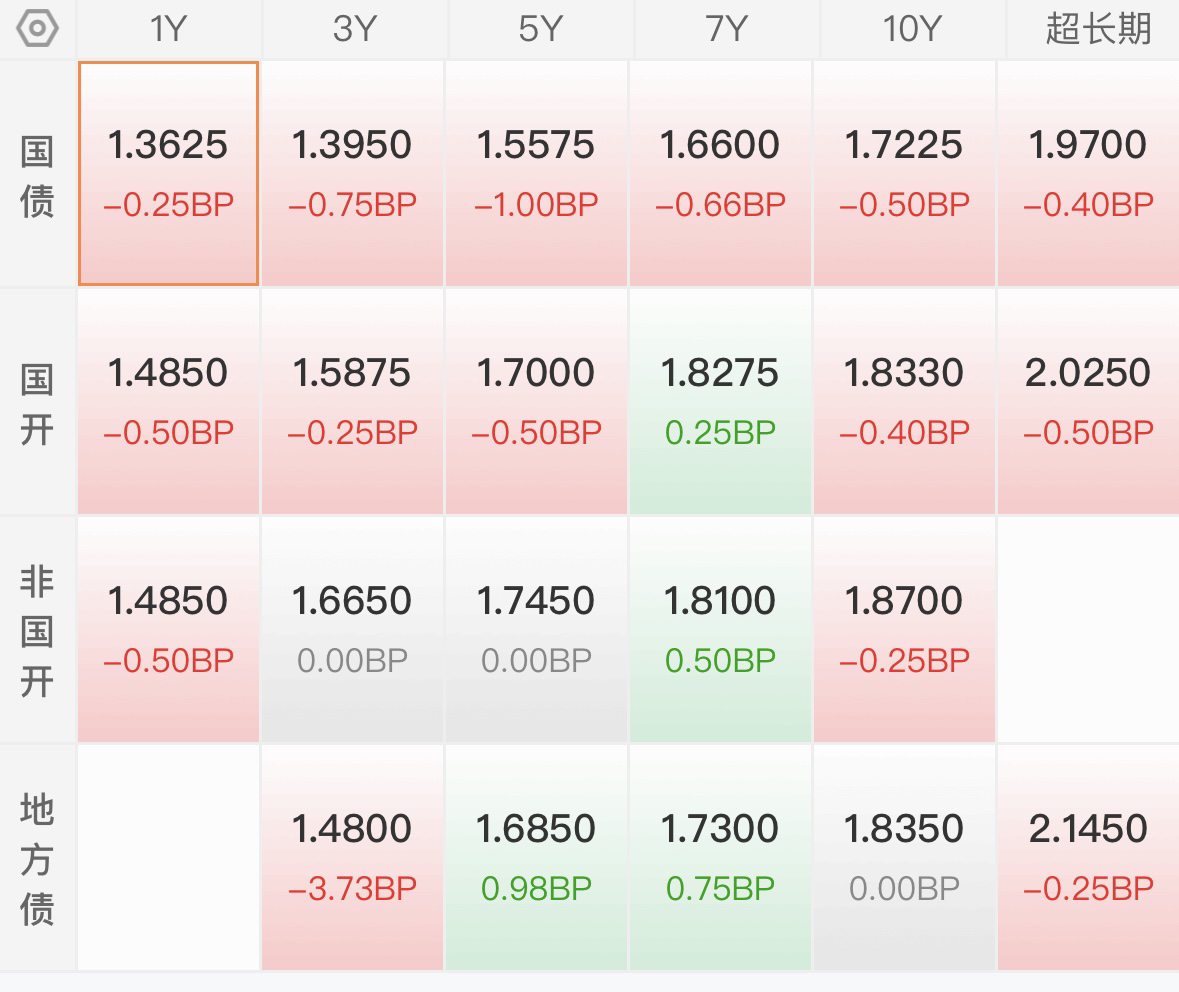Click 非国开 3Y cell showing 1.6650
Viewport: 1179px width, 992px height.
pos(352,629)
